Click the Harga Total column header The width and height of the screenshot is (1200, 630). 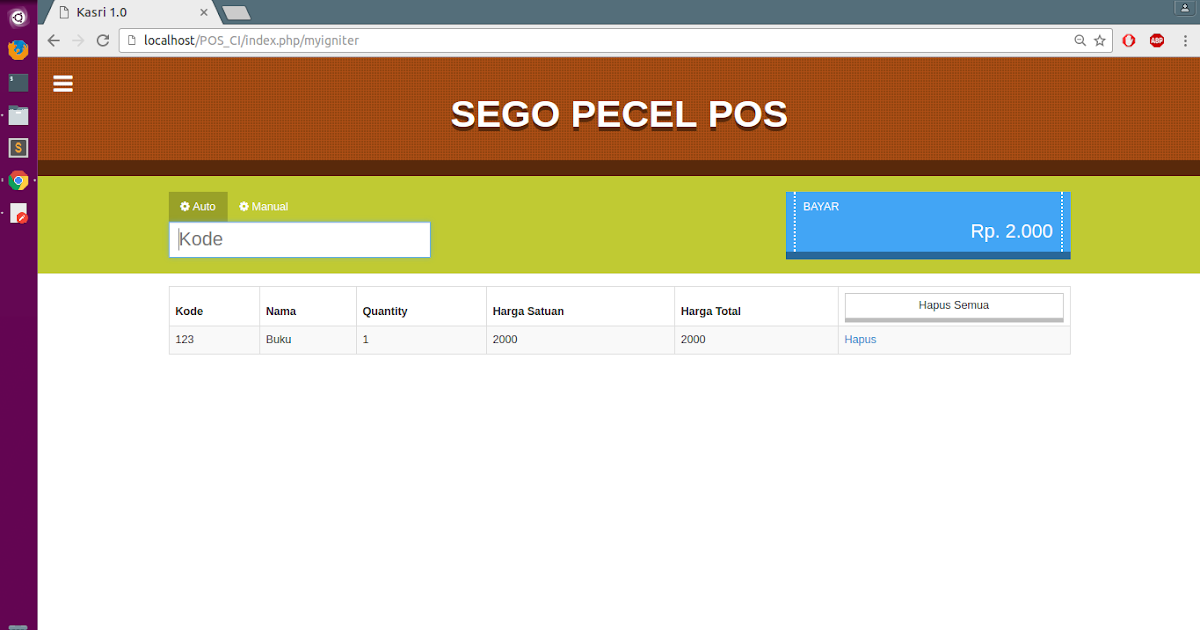711,311
